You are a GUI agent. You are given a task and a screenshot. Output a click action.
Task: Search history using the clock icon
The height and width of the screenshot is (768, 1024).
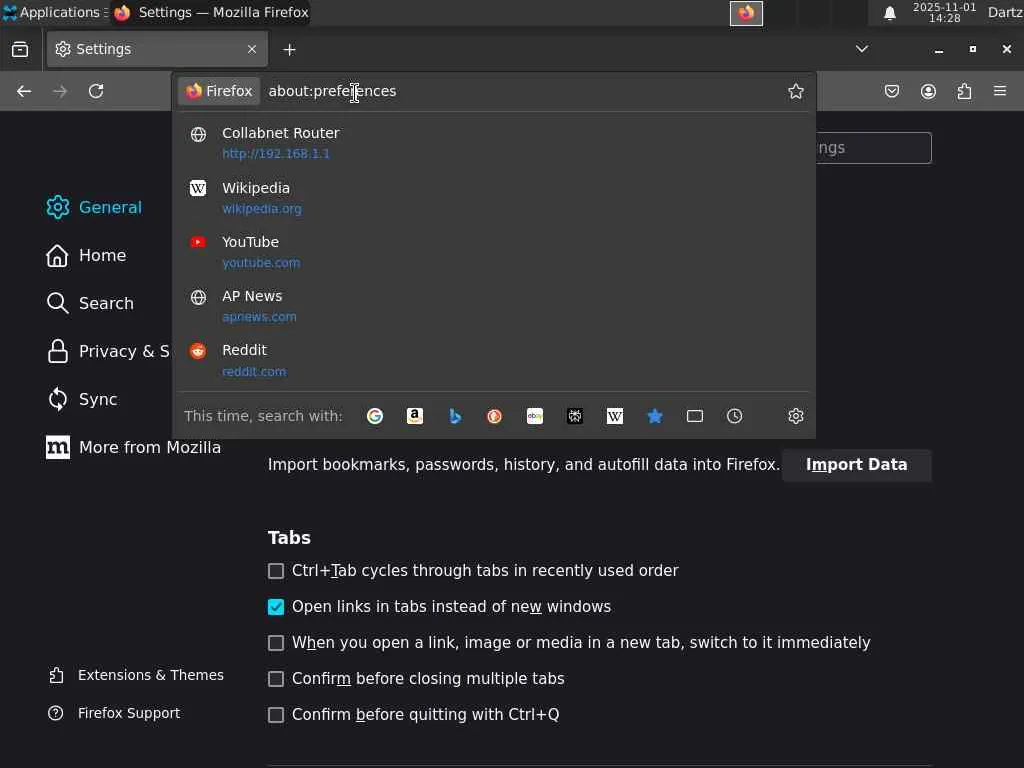point(735,416)
